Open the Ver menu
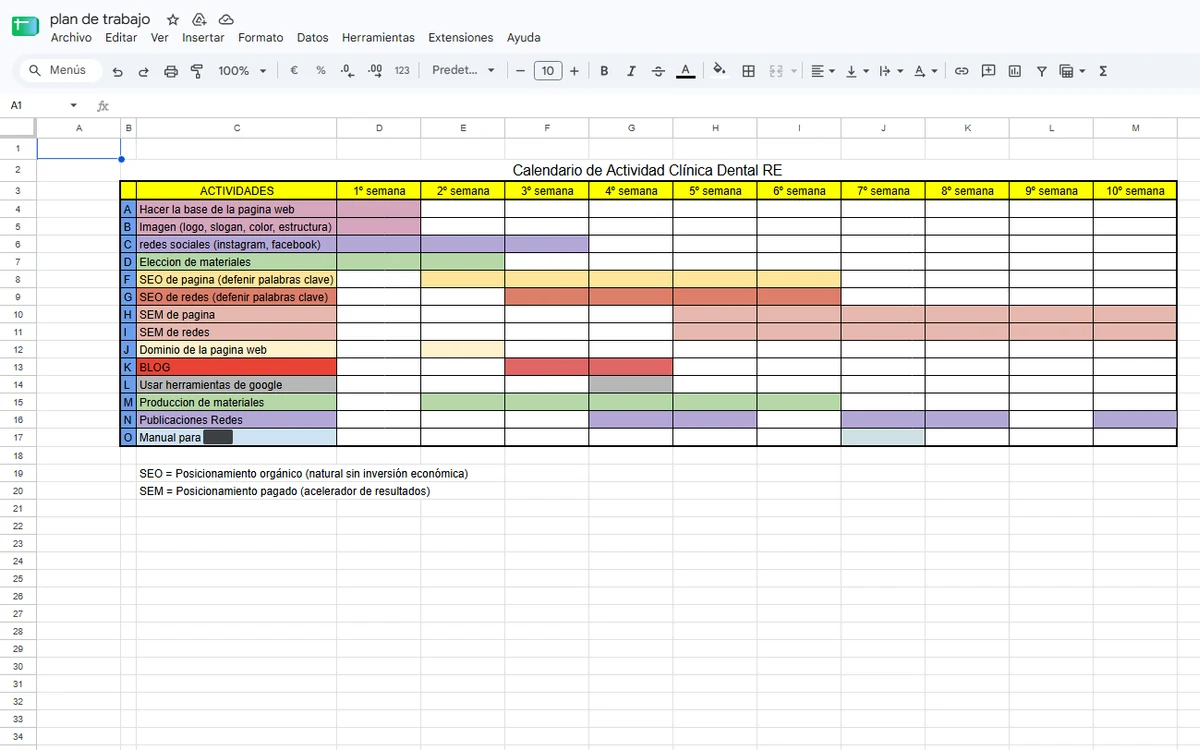This screenshot has height=750, width=1200. [x=160, y=38]
